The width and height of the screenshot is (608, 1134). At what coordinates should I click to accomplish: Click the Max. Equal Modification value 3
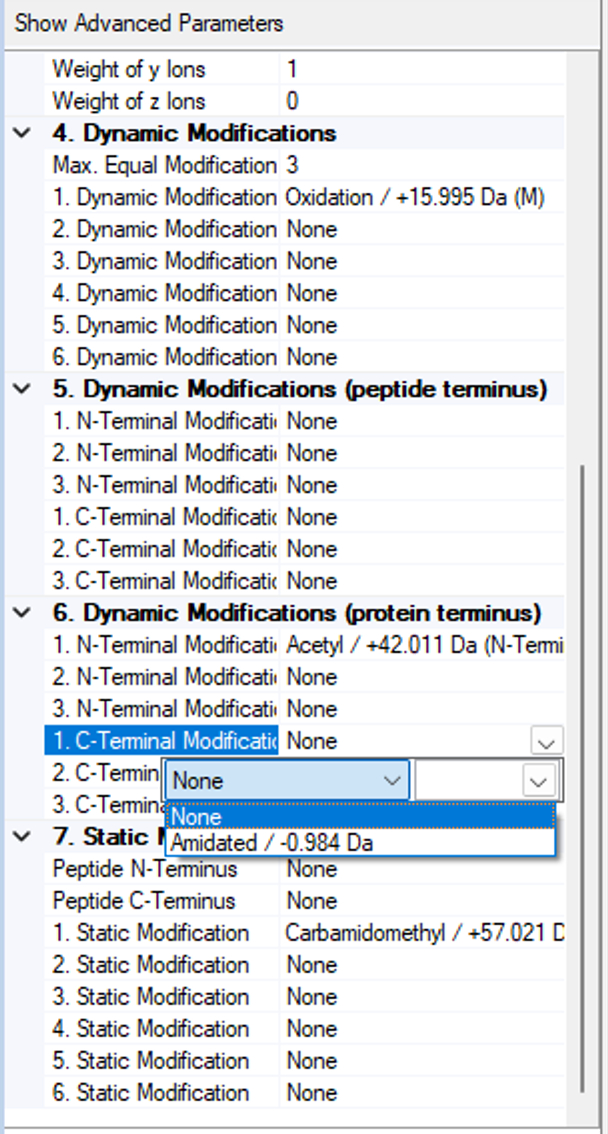292,166
